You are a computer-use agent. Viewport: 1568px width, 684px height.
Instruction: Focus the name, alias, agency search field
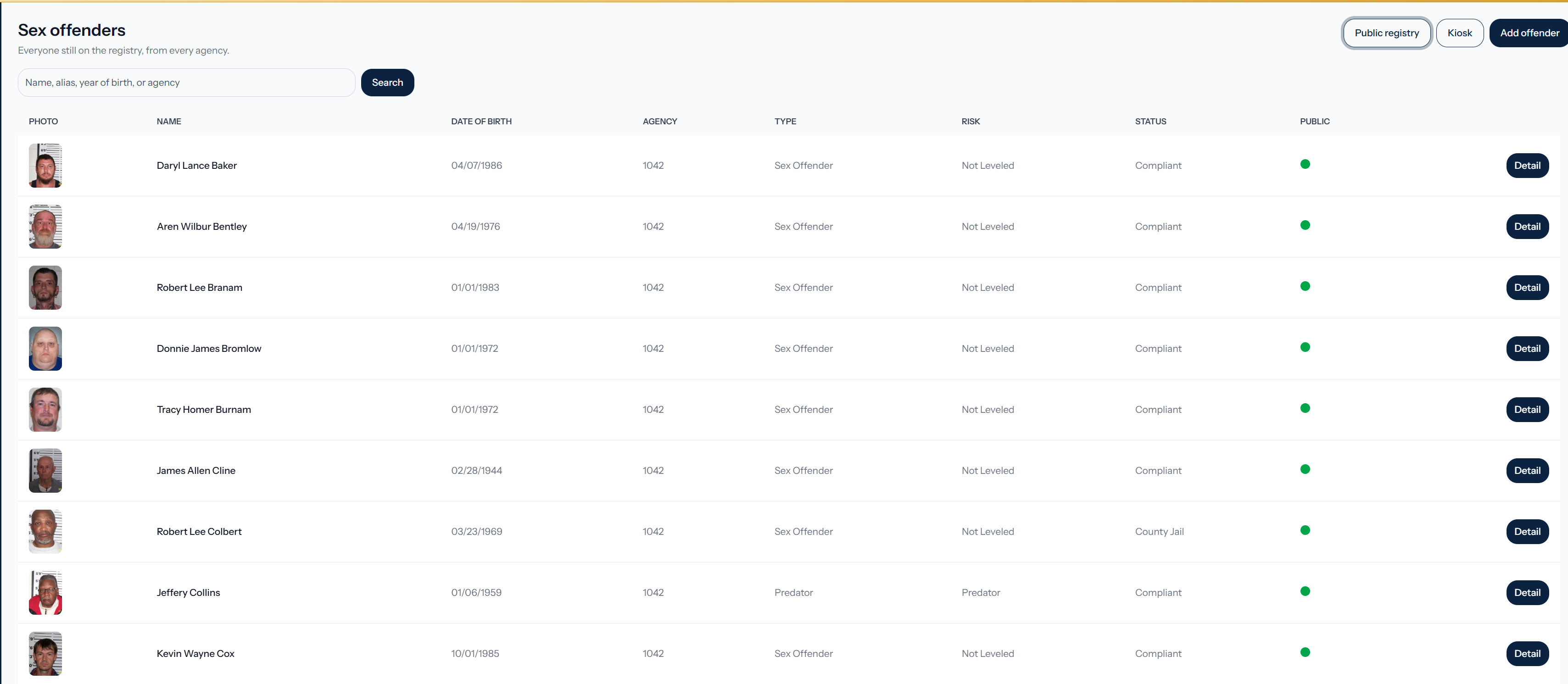coord(186,82)
